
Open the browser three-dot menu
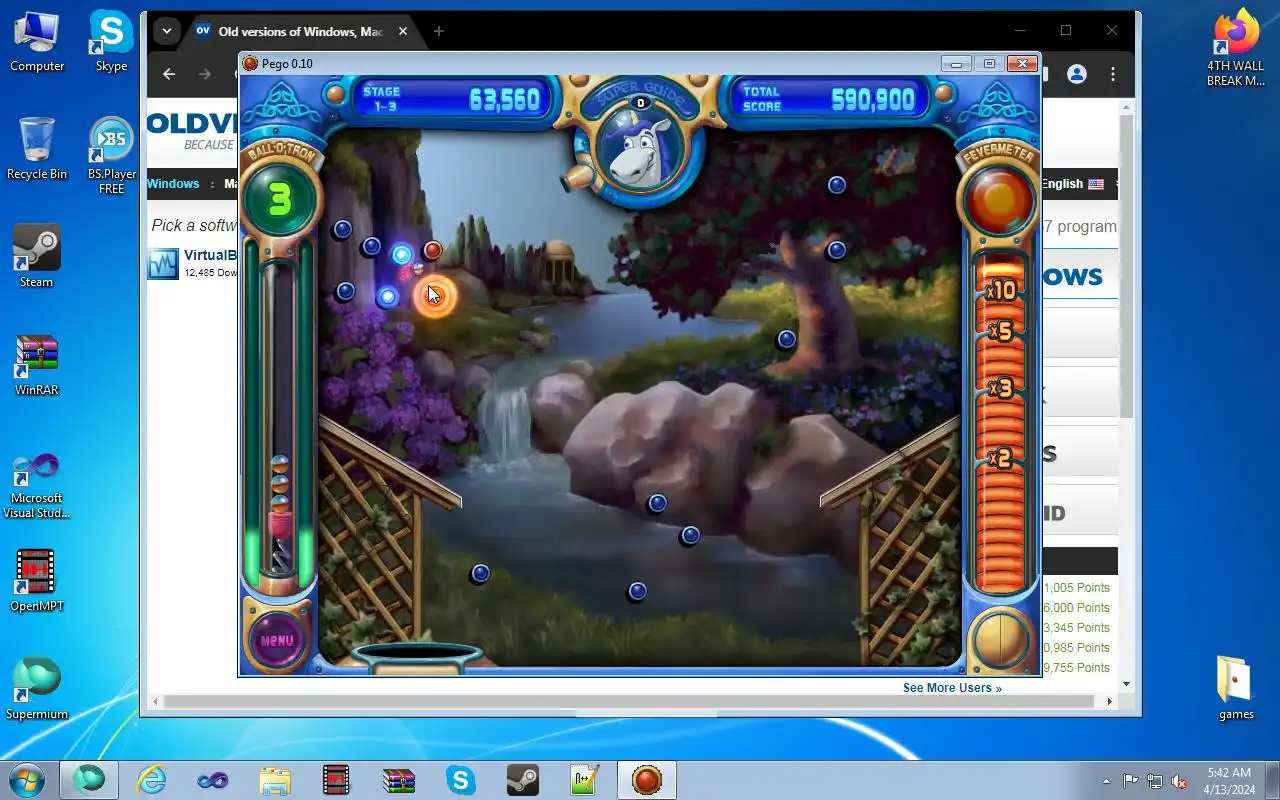click(1113, 74)
